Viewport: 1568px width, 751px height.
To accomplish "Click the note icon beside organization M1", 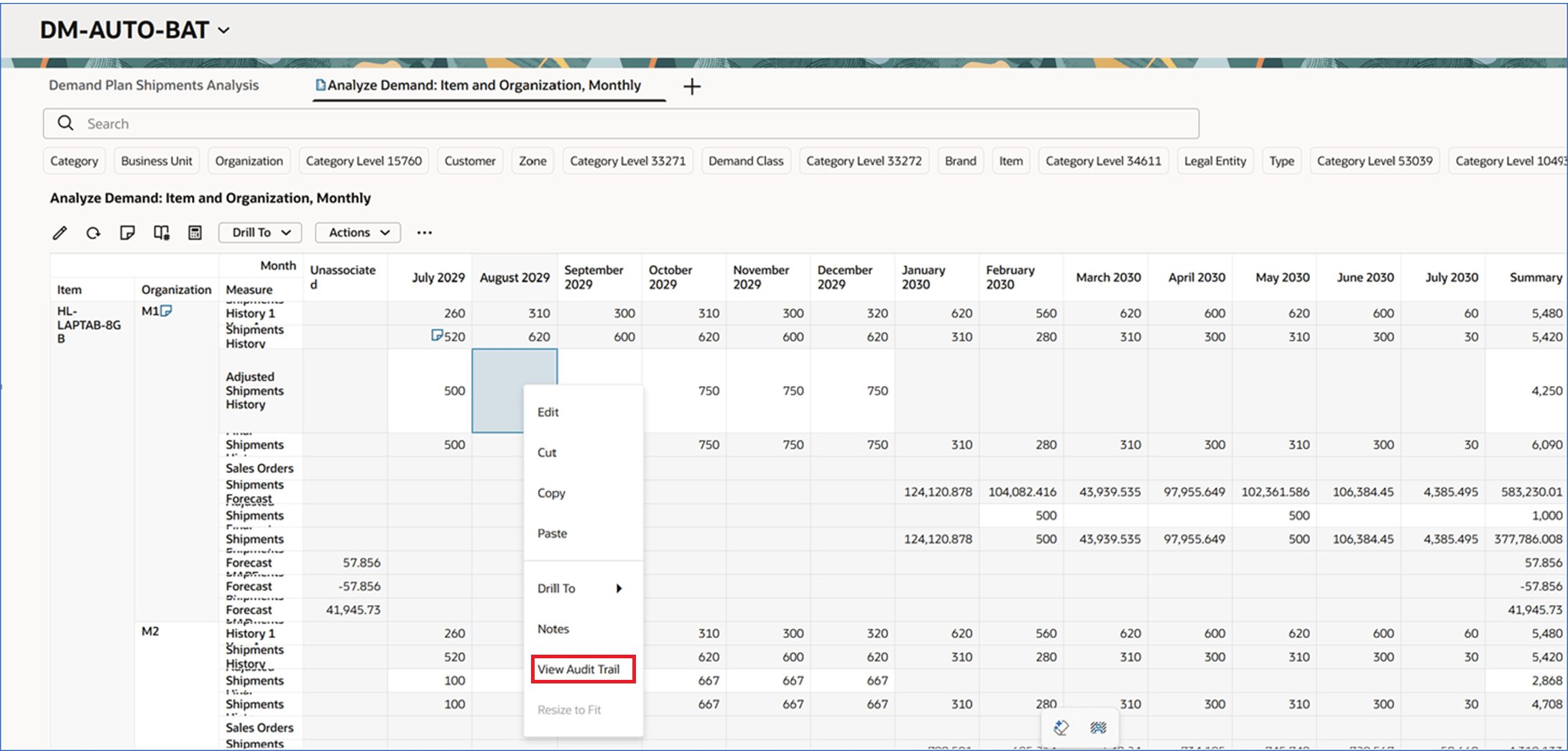I will 167,311.
